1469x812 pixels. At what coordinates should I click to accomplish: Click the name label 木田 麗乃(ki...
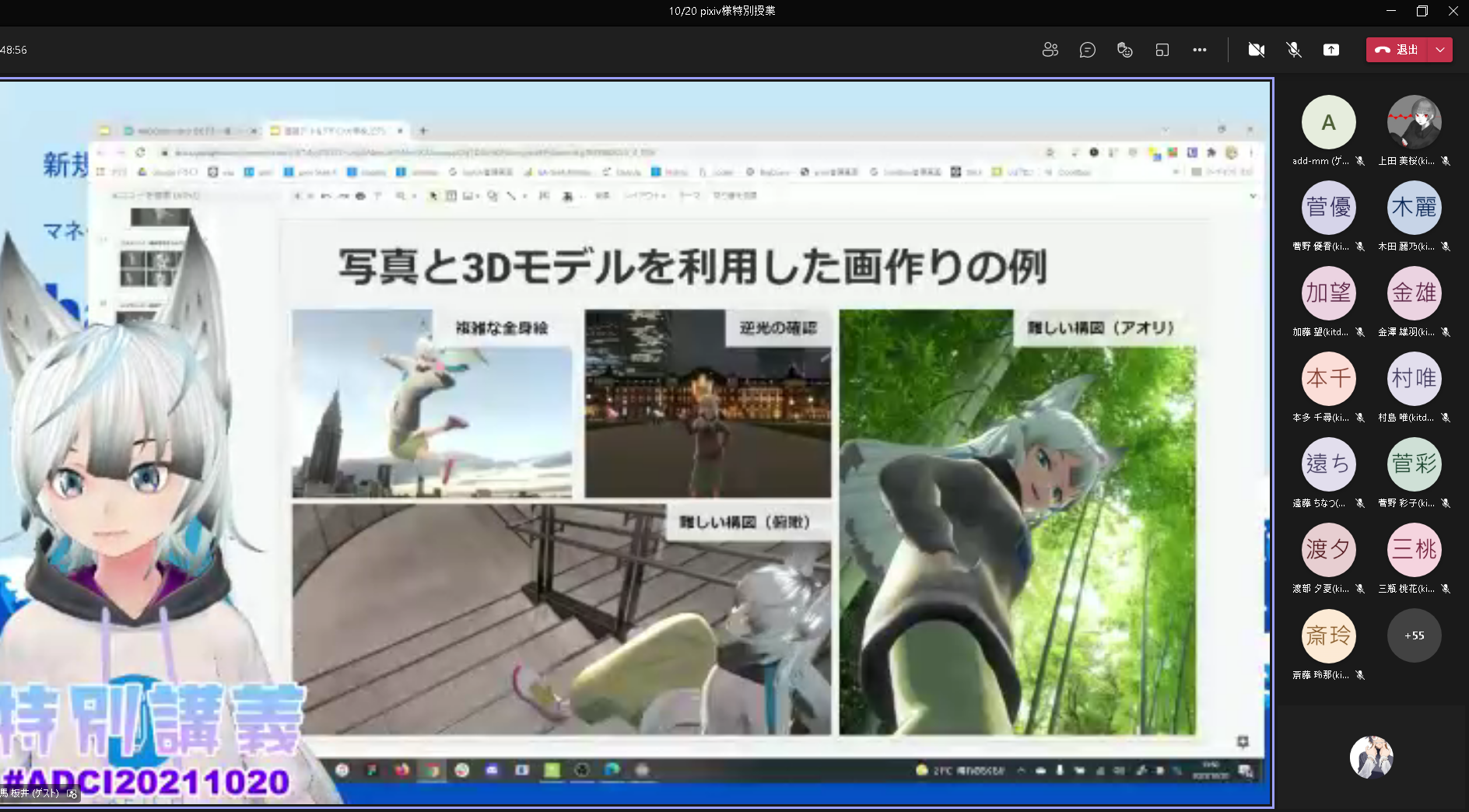pos(1406,247)
